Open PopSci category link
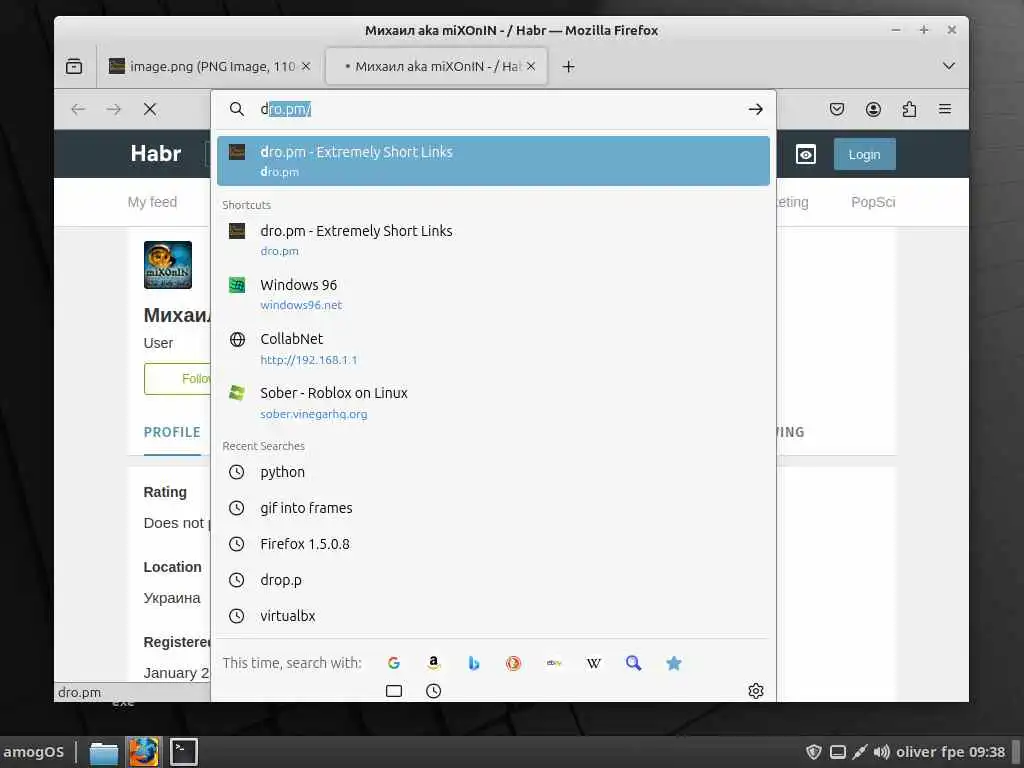The height and width of the screenshot is (768, 1024). point(873,202)
